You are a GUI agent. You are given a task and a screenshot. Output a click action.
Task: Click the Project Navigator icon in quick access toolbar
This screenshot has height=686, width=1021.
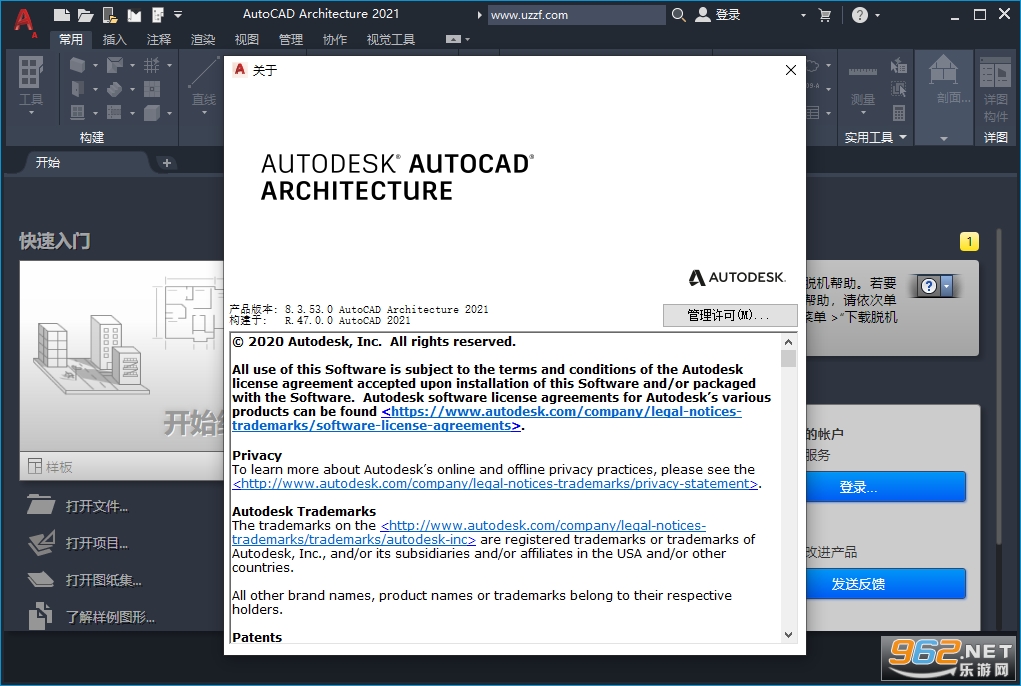click(134, 14)
